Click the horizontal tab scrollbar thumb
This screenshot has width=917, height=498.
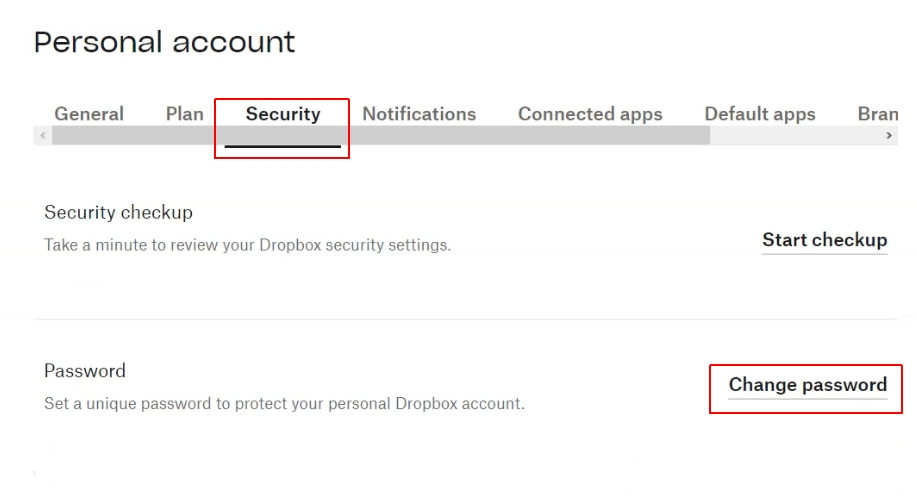(x=380, y=135)
